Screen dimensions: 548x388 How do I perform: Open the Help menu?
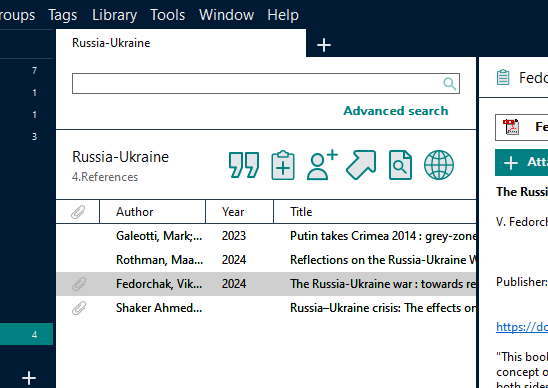tap(283, 15)
